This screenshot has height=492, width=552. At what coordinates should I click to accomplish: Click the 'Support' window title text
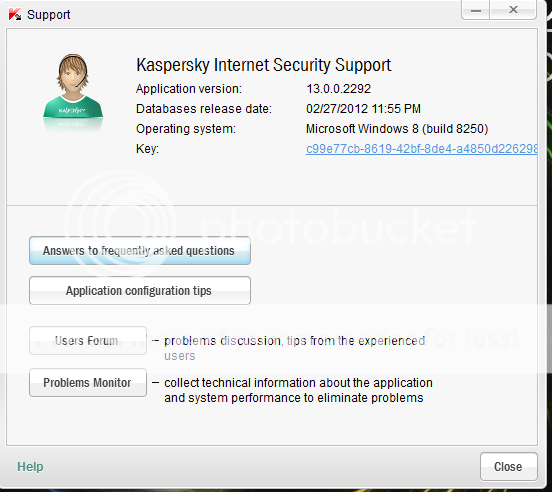coord(49,15)
